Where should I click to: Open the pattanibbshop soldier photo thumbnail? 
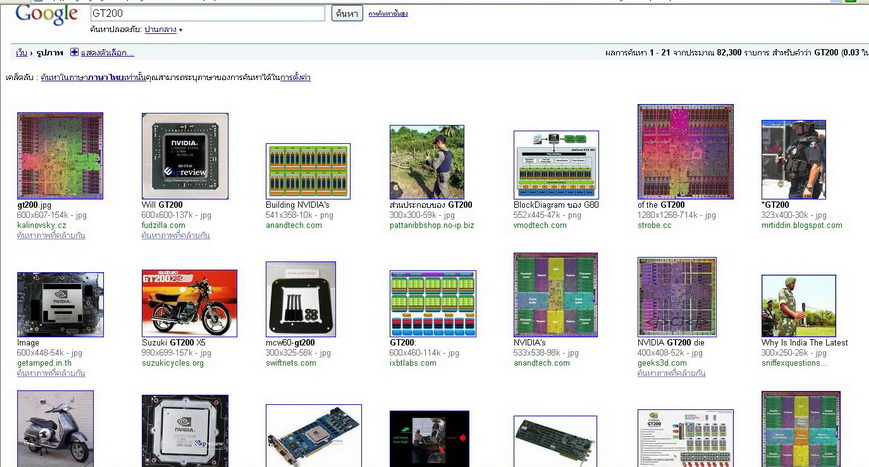click(x=427, y=162)
